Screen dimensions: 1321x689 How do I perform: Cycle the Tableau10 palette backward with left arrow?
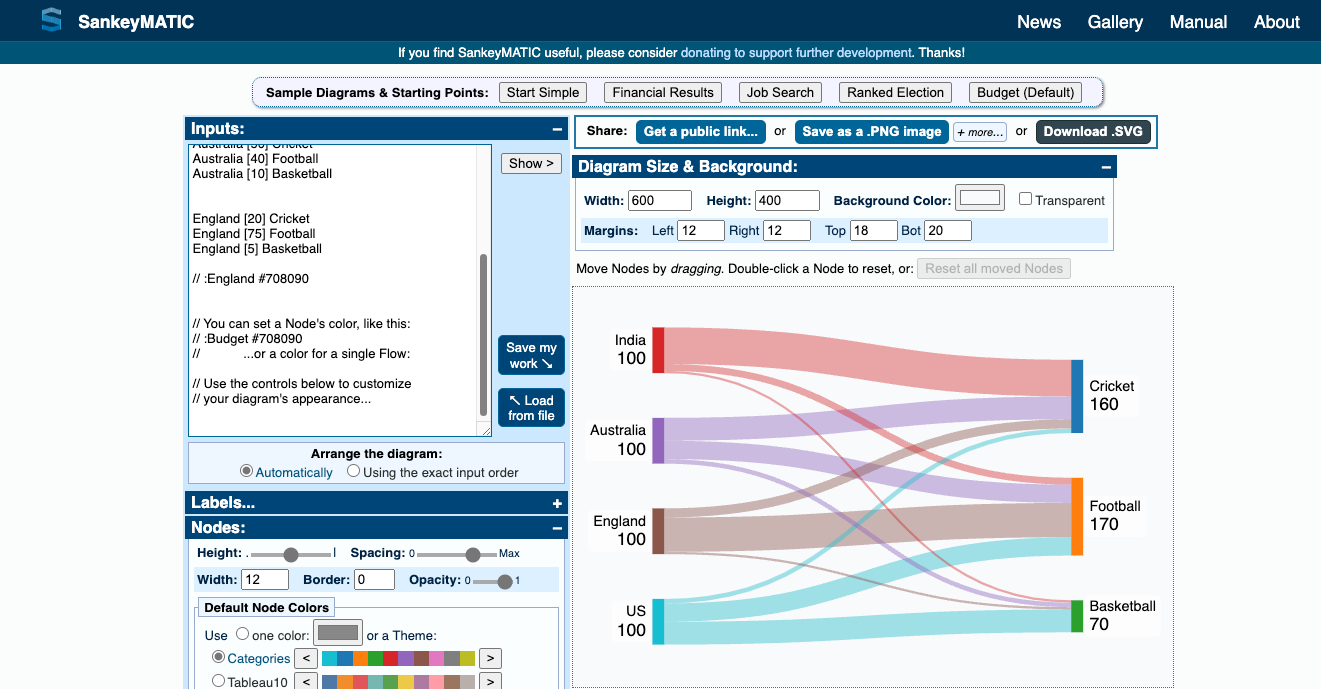coord(305,681)
